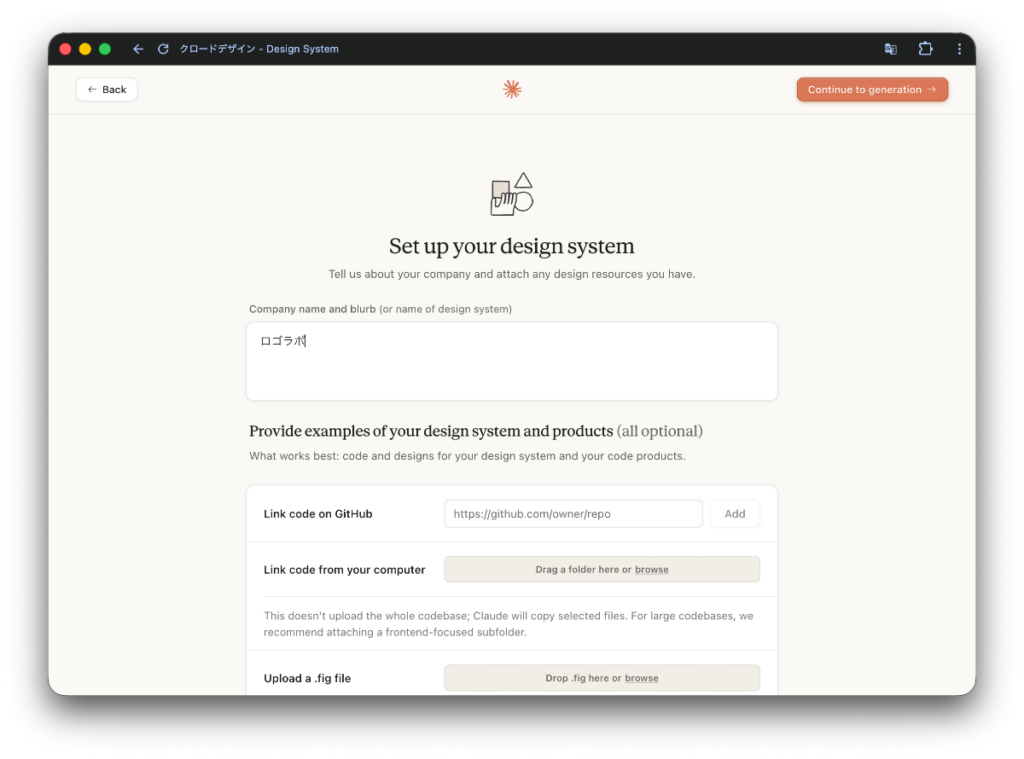The width and height of the screenshot is (1024, 759).
Task: Click the page title 'Design System' in title bar
Action: [302, 49]
